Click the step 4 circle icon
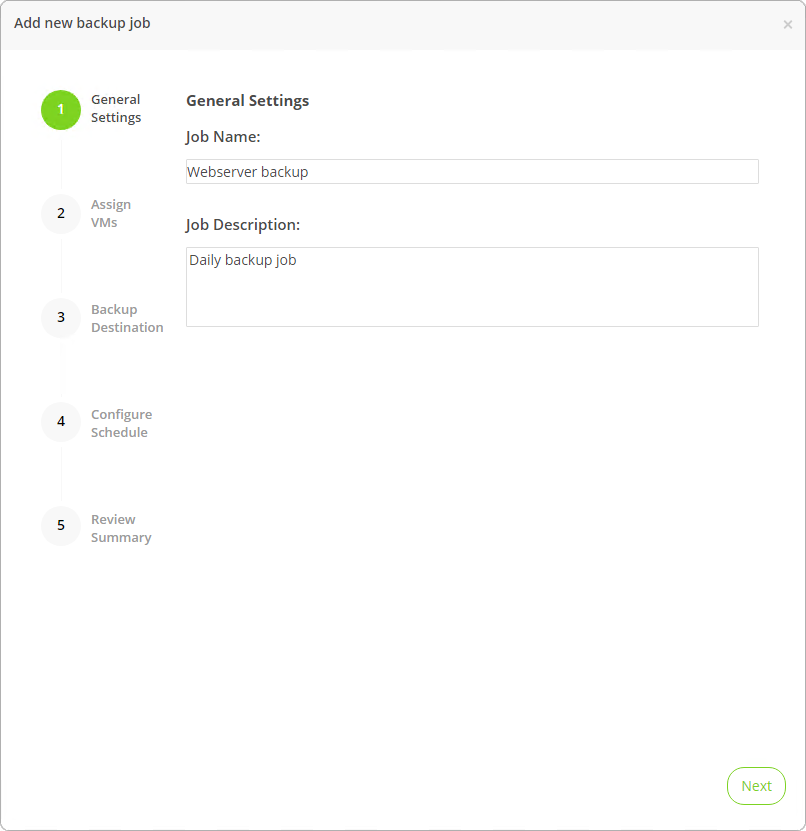The image size is (806, 831). pyautogui.click(x=61, y=422)
